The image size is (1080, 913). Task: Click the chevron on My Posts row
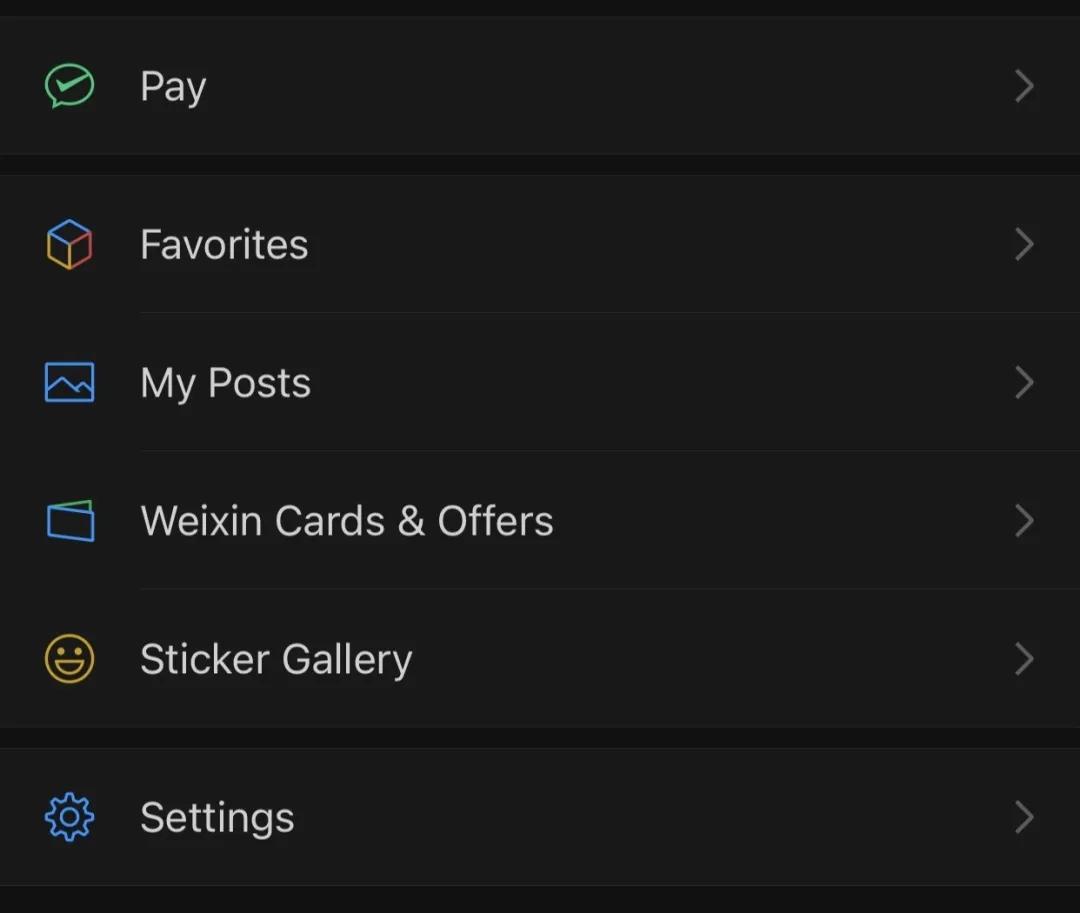[1024, 383]
